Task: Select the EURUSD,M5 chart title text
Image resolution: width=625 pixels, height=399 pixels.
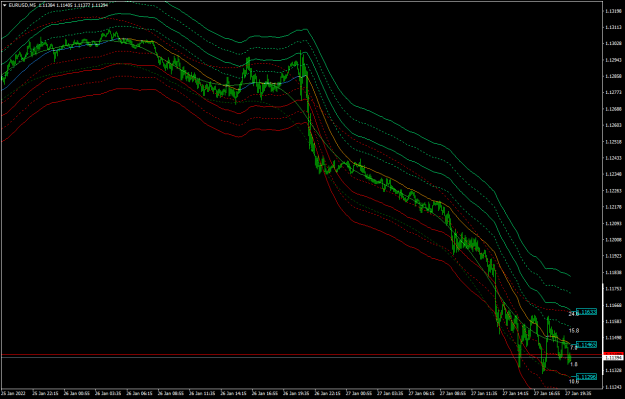Action: tap(22, 5)
